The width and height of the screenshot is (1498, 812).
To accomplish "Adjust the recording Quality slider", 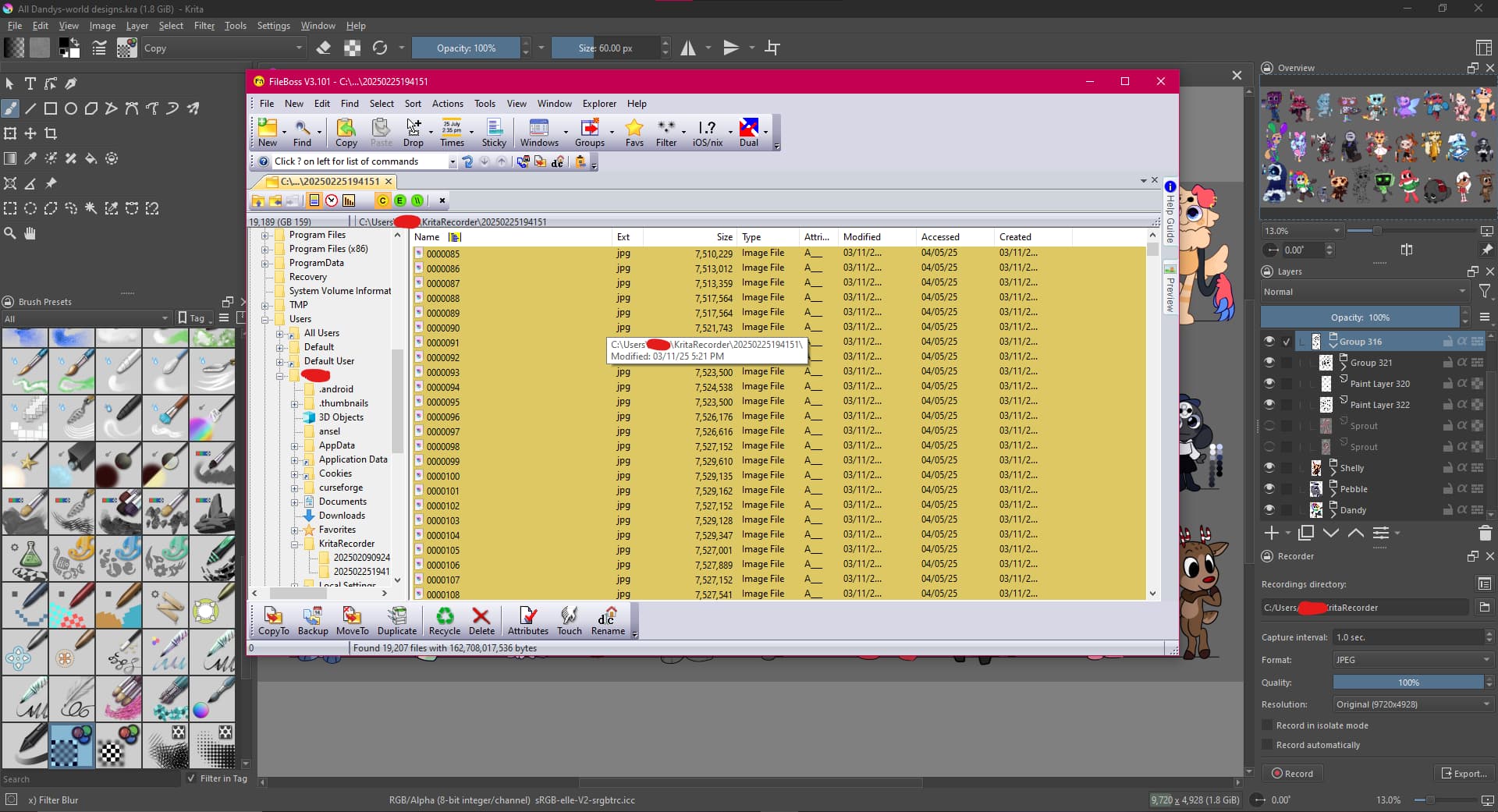I will coord(1407,683).
